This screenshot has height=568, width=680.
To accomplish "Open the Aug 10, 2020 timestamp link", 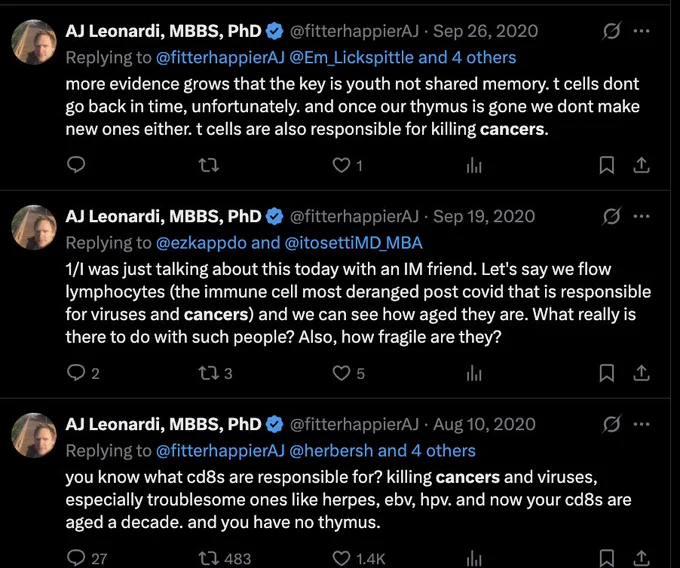I will tap(484, 424).
